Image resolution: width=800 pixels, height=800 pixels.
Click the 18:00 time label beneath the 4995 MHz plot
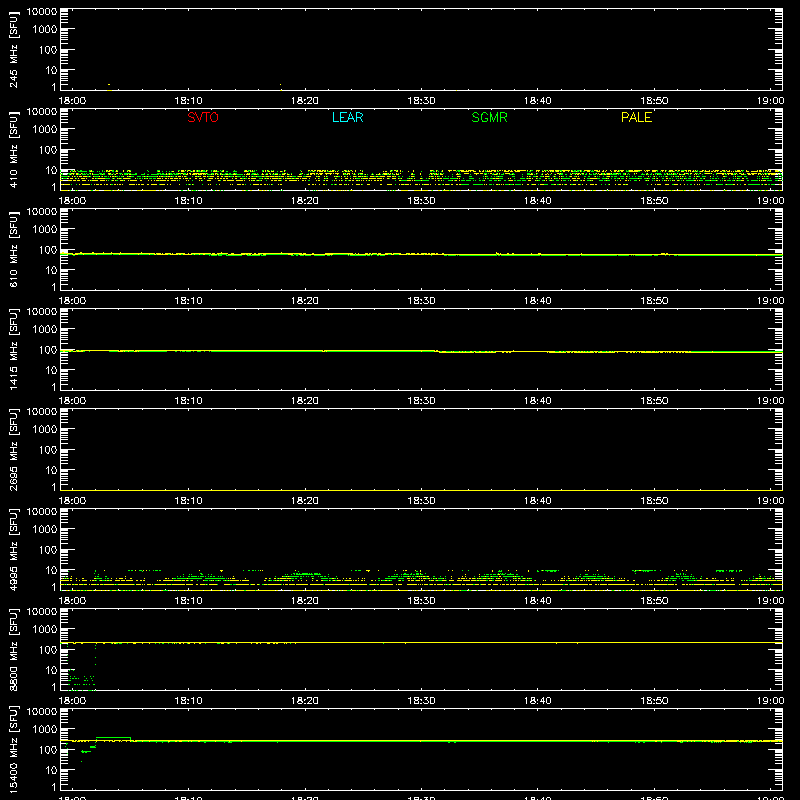click(x=72, y=601)
